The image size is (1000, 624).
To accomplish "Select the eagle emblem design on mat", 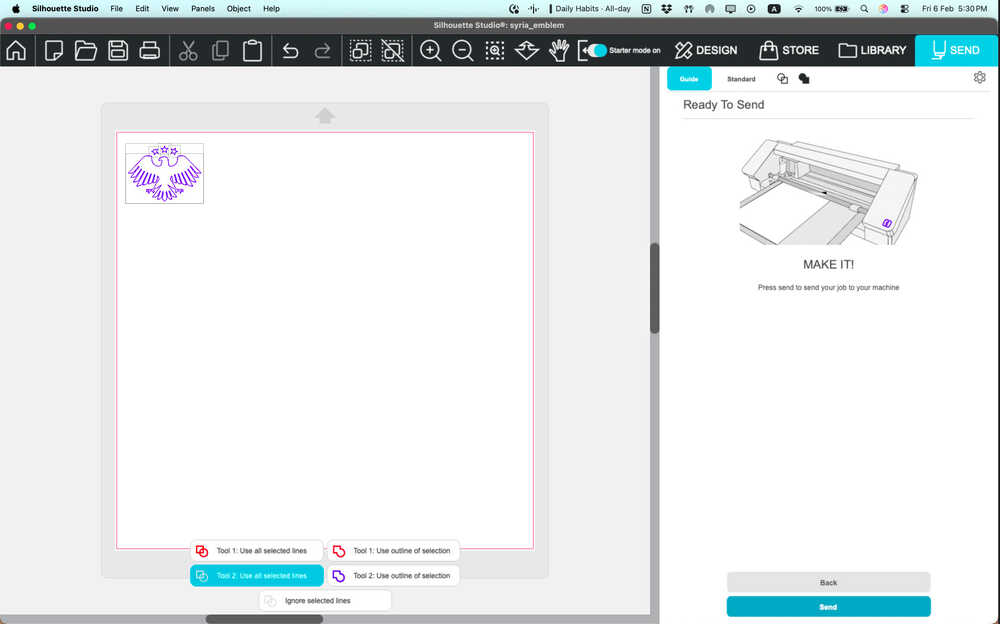I will [165, 174].
